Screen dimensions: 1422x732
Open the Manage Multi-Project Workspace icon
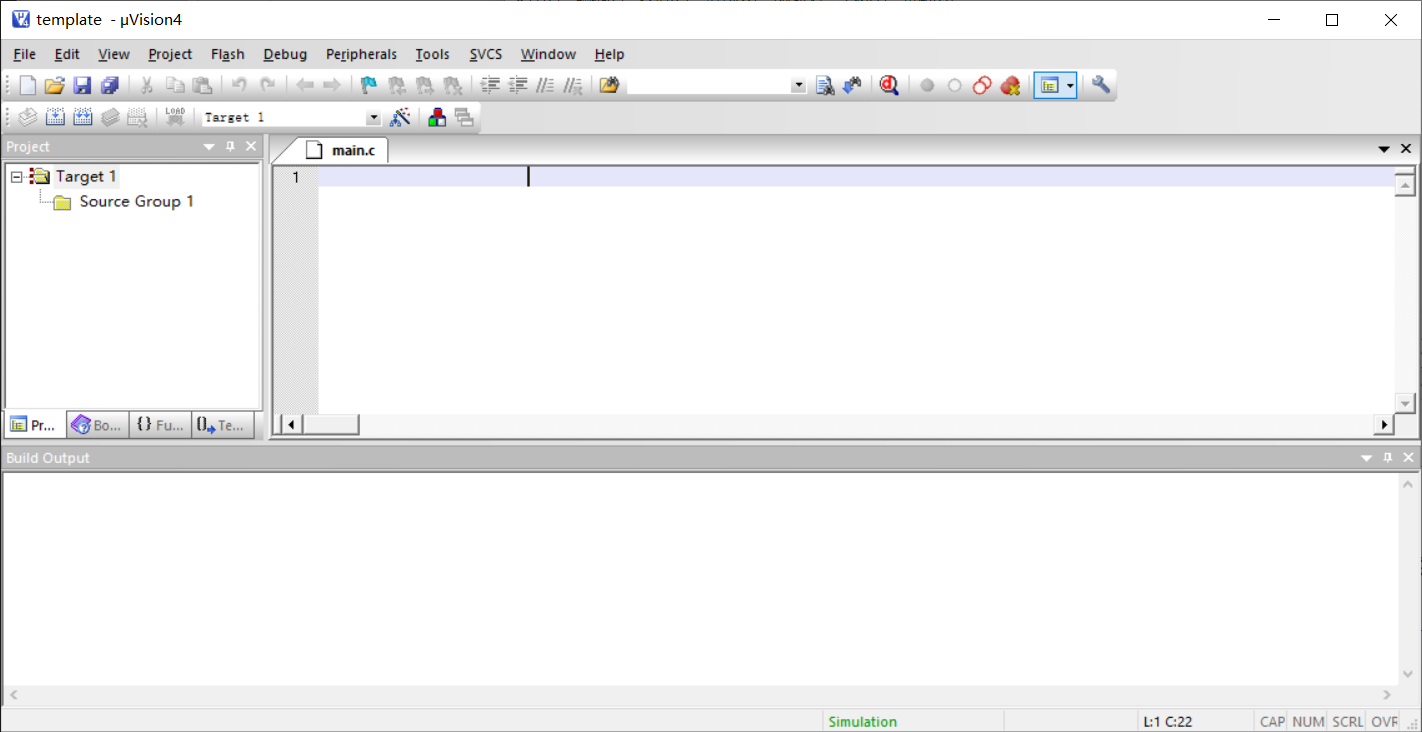coord(464,117)
